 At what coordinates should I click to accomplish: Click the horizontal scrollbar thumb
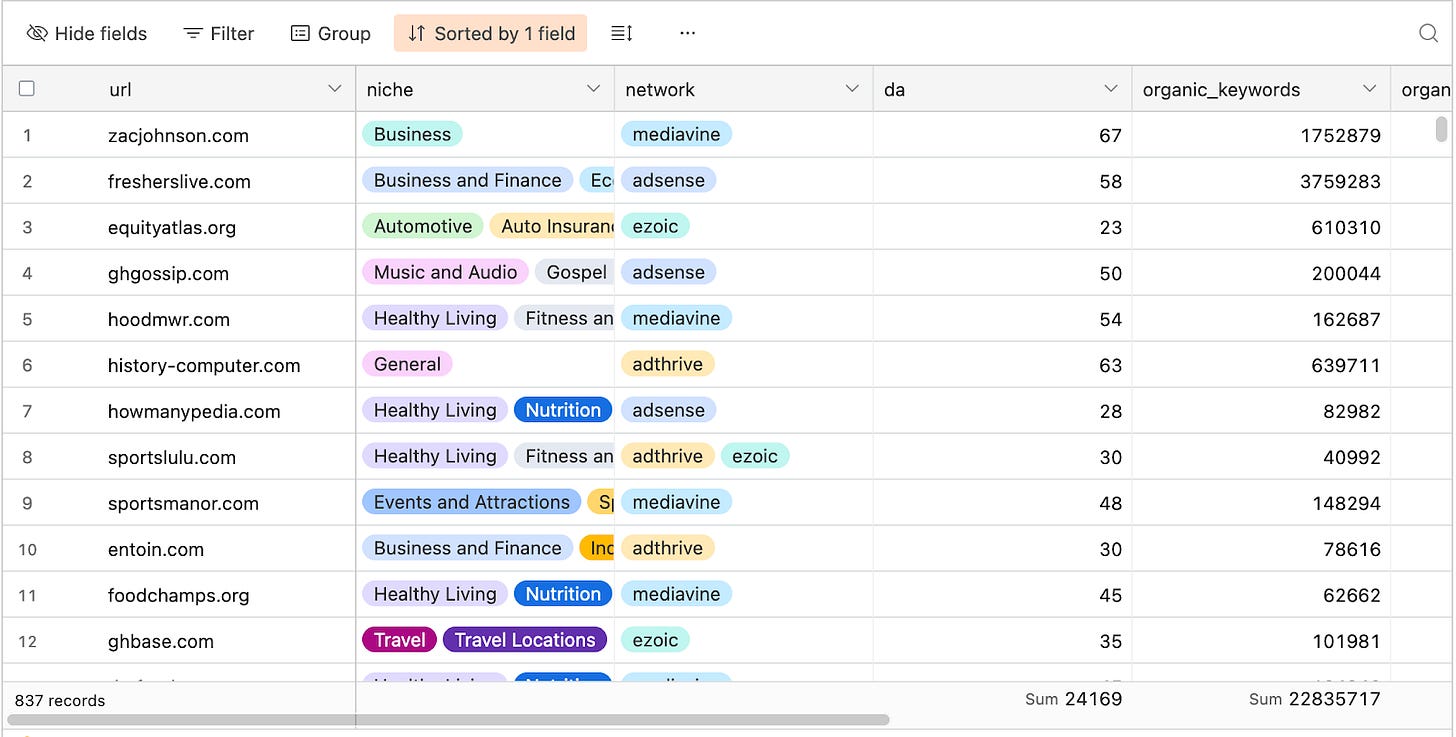pos(448,719)
